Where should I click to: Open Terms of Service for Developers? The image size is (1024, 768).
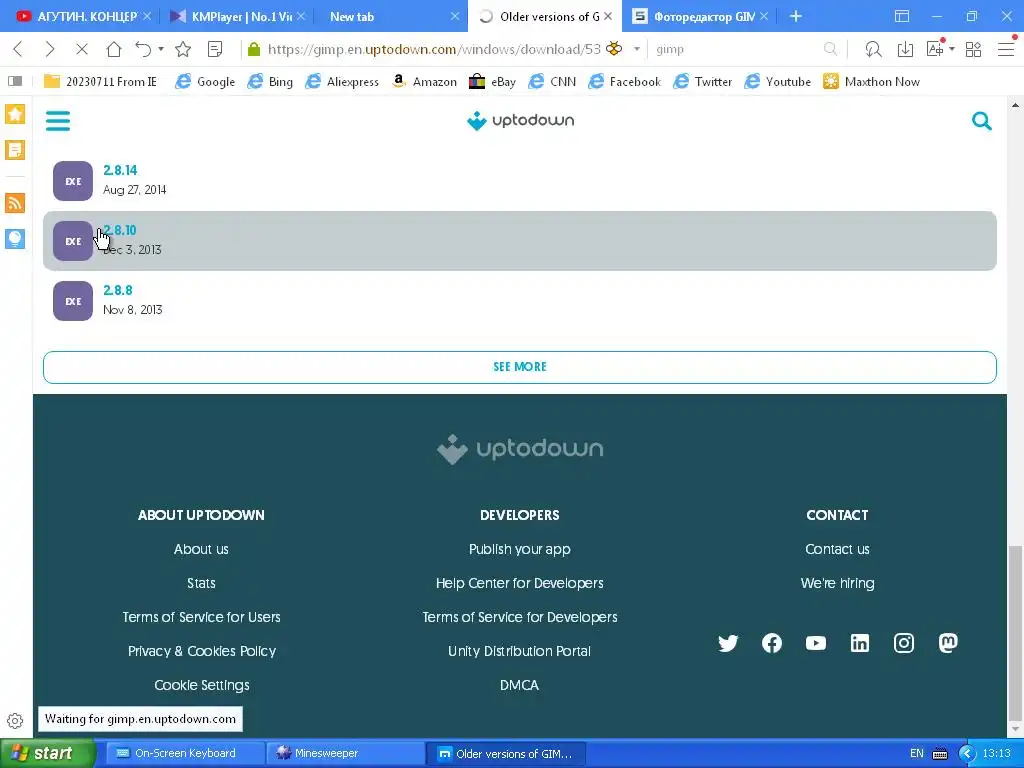[x=520, y=617]
